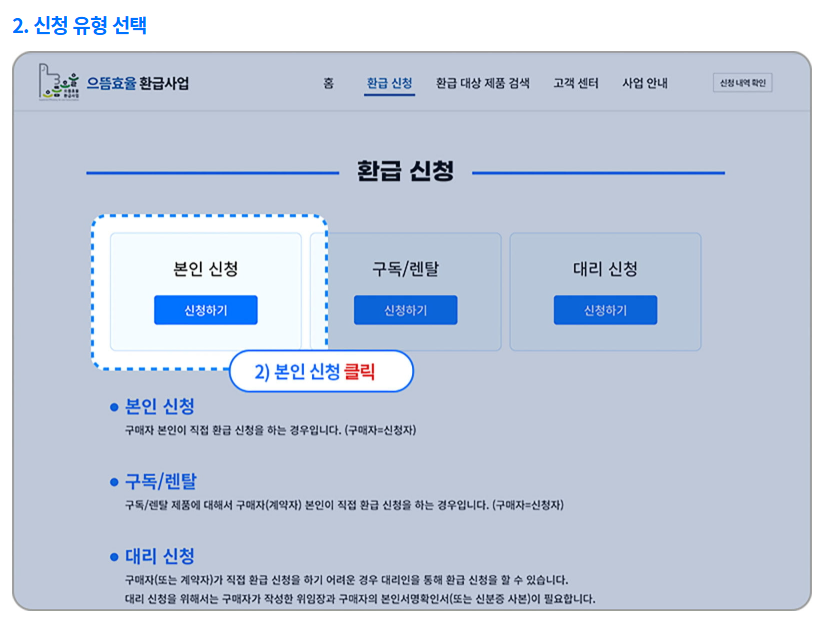The image size is (824, 624).
Task: Open 환급 대상 제품 검색 menu
Action: (482, 83)
